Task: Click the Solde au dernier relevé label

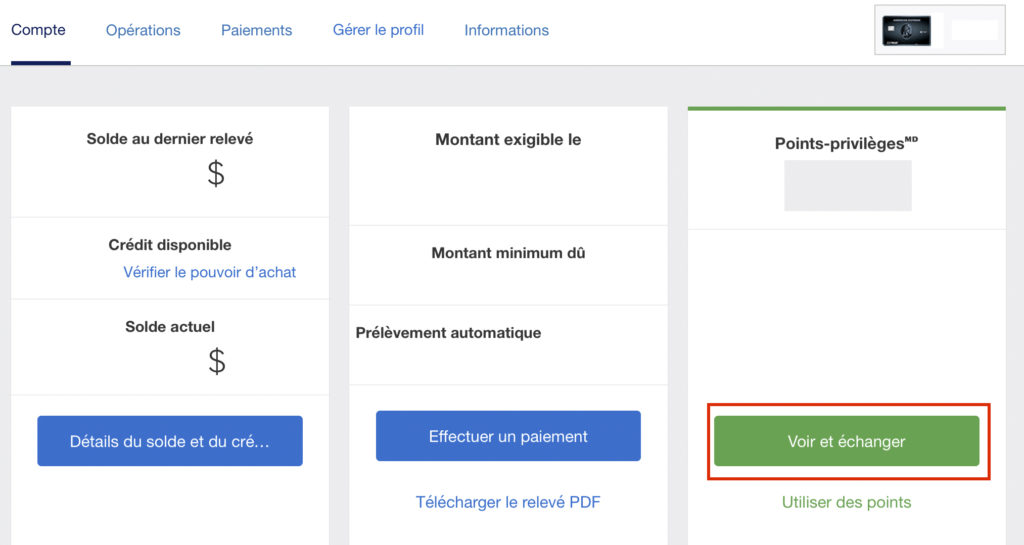Action: 169,139
